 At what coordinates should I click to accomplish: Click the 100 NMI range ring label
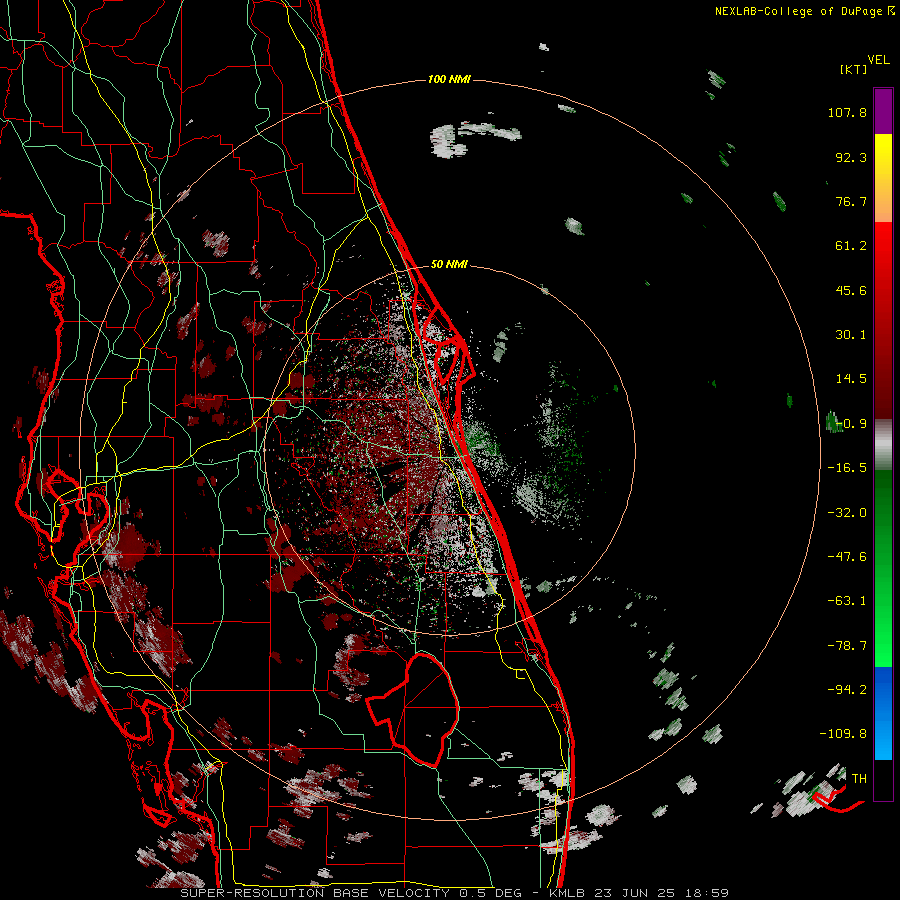point(449,79)
